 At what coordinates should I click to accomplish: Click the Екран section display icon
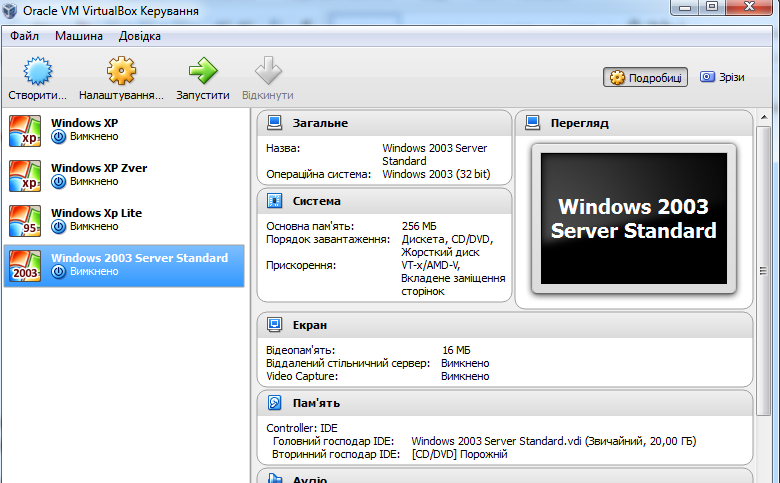tap(275, 324)
